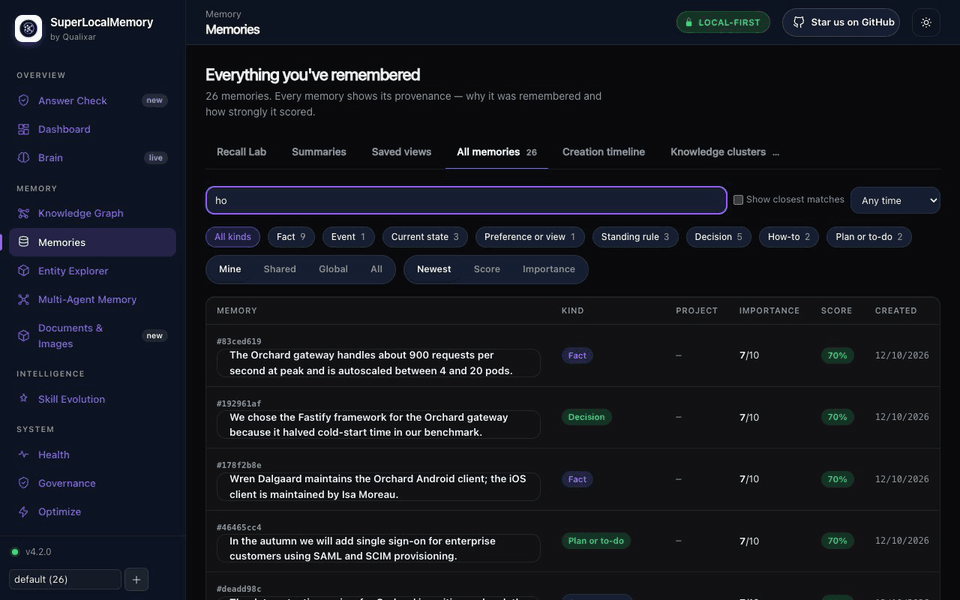Open memory about single sign-on plan
The image size is (960, 600).
378,549
